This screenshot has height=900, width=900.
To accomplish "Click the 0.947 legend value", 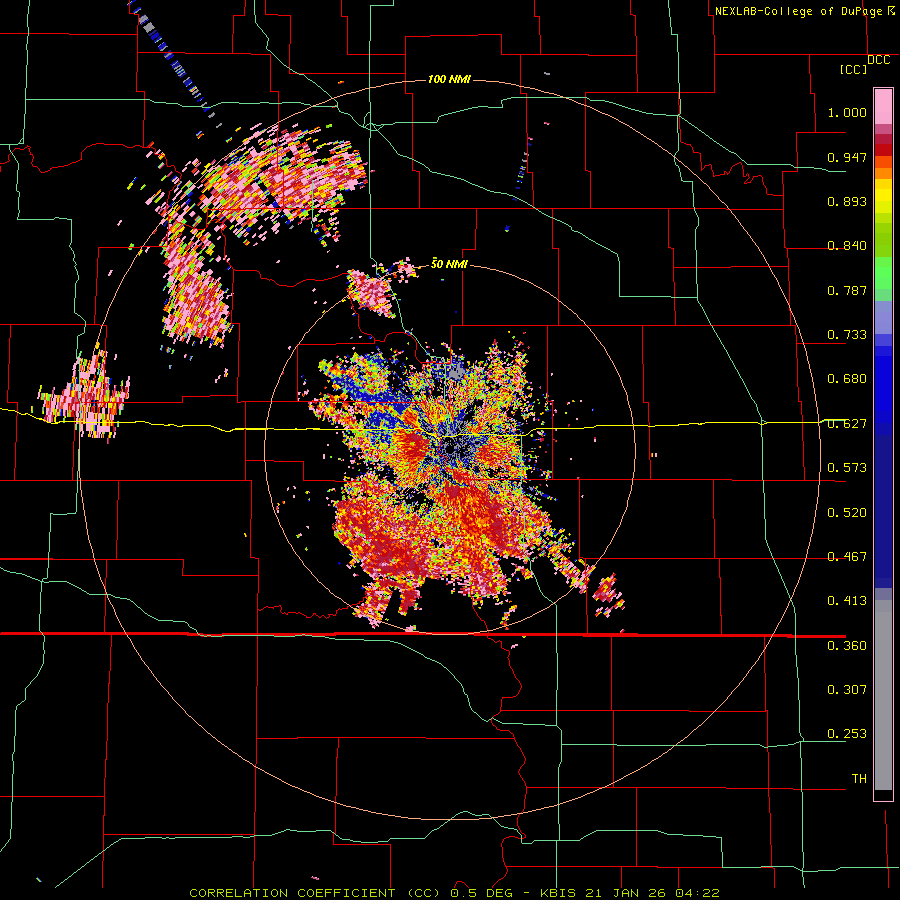I will pyautogui.click(x=847, y=157).
